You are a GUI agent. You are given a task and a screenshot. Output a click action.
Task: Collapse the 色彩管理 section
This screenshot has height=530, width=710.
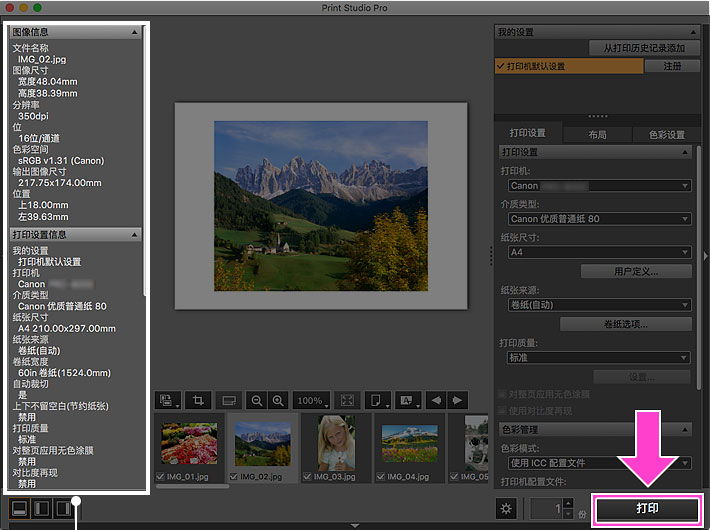[x=685, y=429]
